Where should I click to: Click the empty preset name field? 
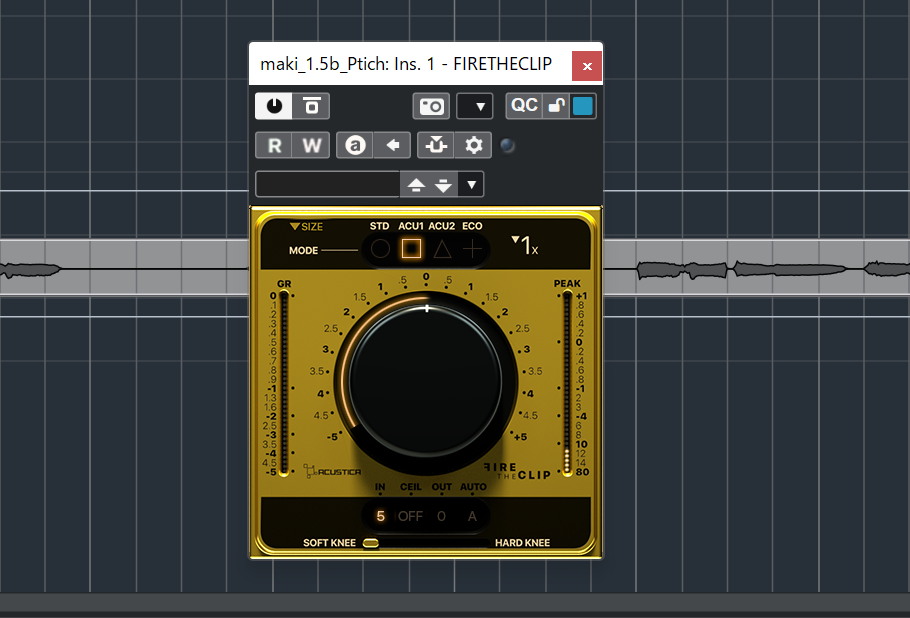tap(328, 185)
